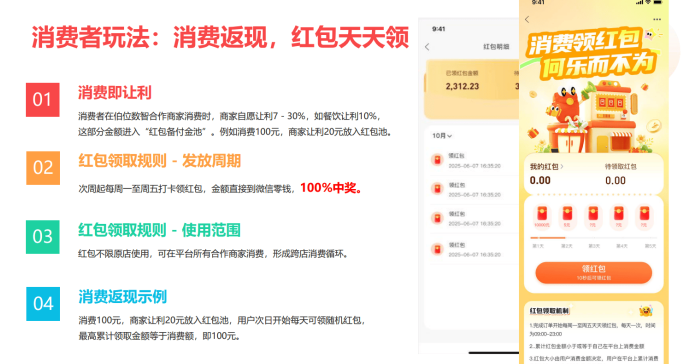Click the slide title 消费者玩法
This screenshot has height=364, width=690.
click(x=91, y=37)
